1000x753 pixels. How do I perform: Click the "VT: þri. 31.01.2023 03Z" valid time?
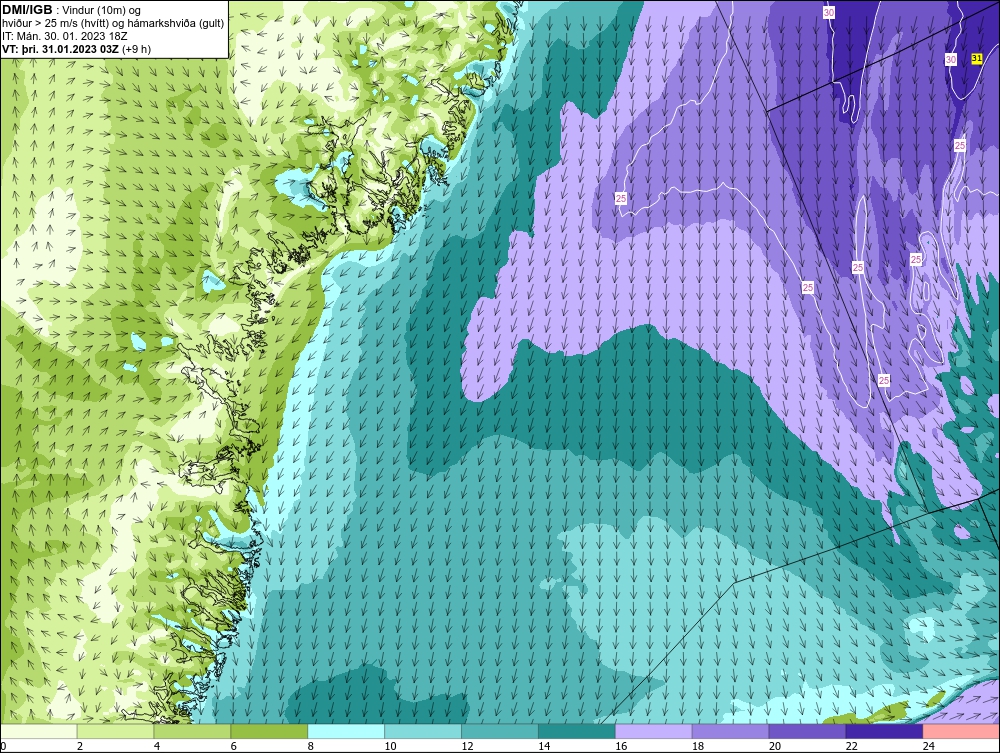click(61, 49)
